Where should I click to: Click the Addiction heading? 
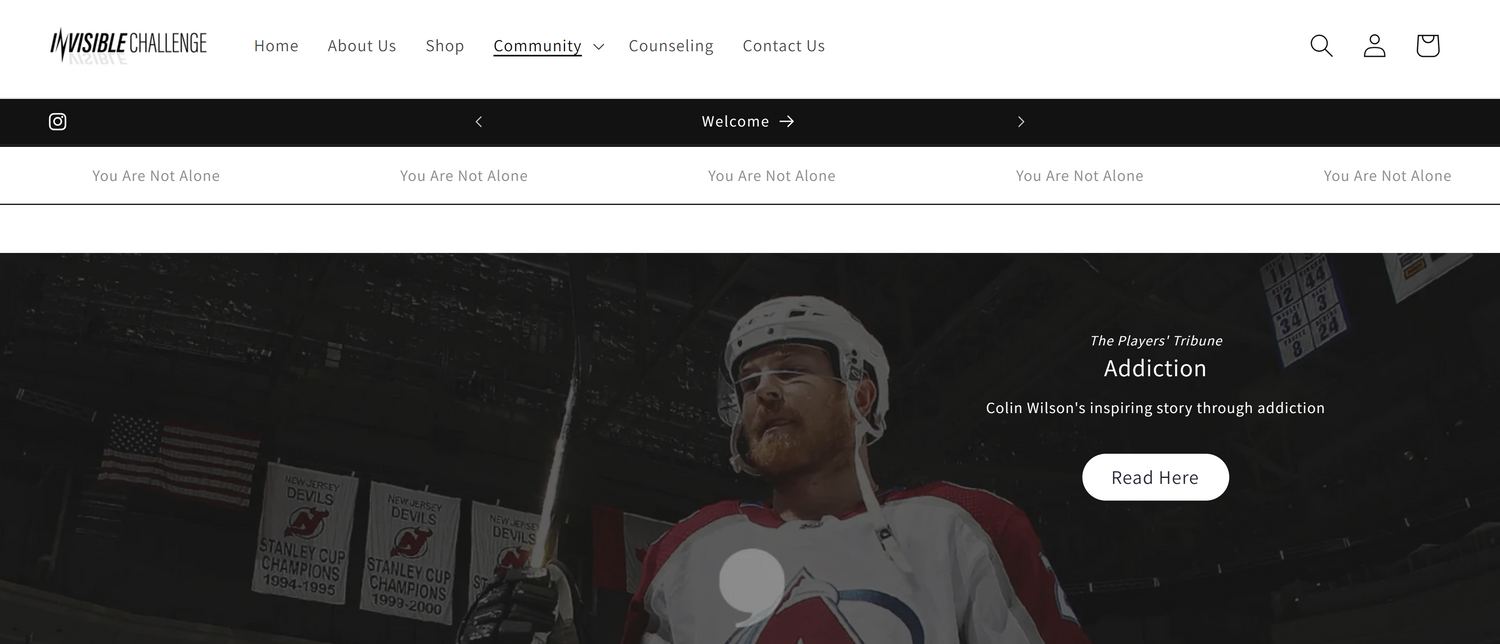click(1155, 369)
